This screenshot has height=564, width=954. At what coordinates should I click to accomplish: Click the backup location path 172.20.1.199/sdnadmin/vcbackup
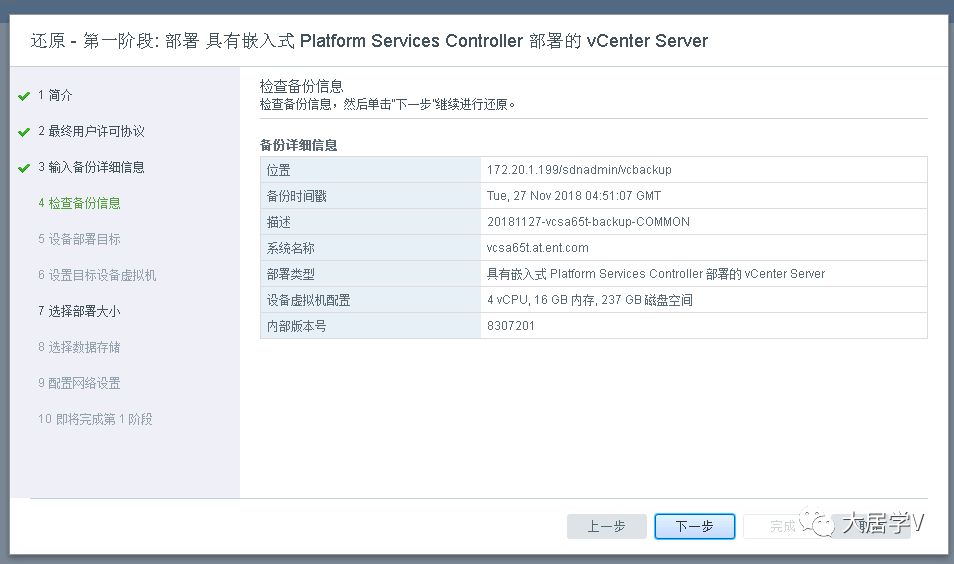point(579,170)
